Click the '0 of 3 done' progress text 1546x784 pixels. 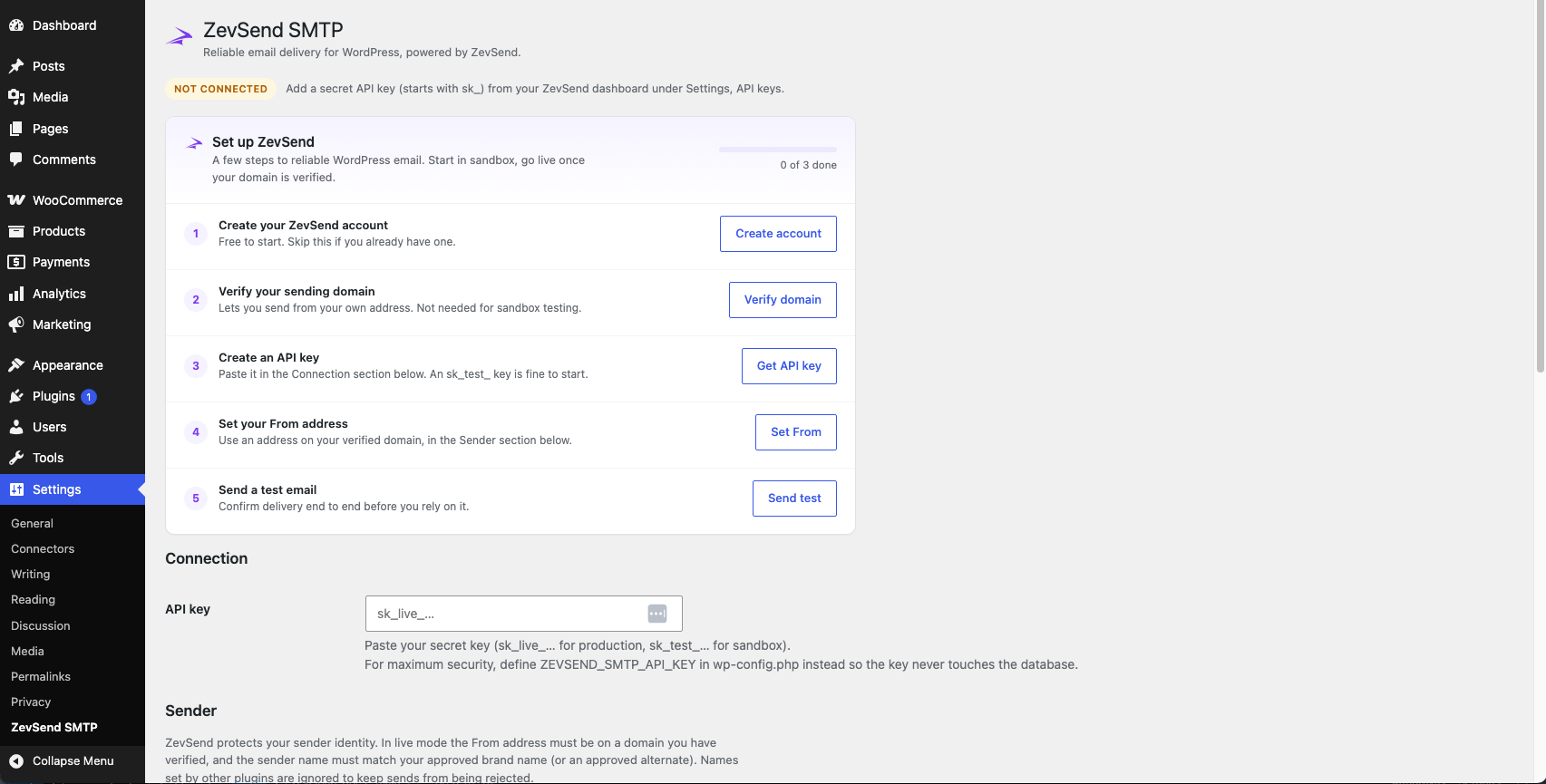808,165
